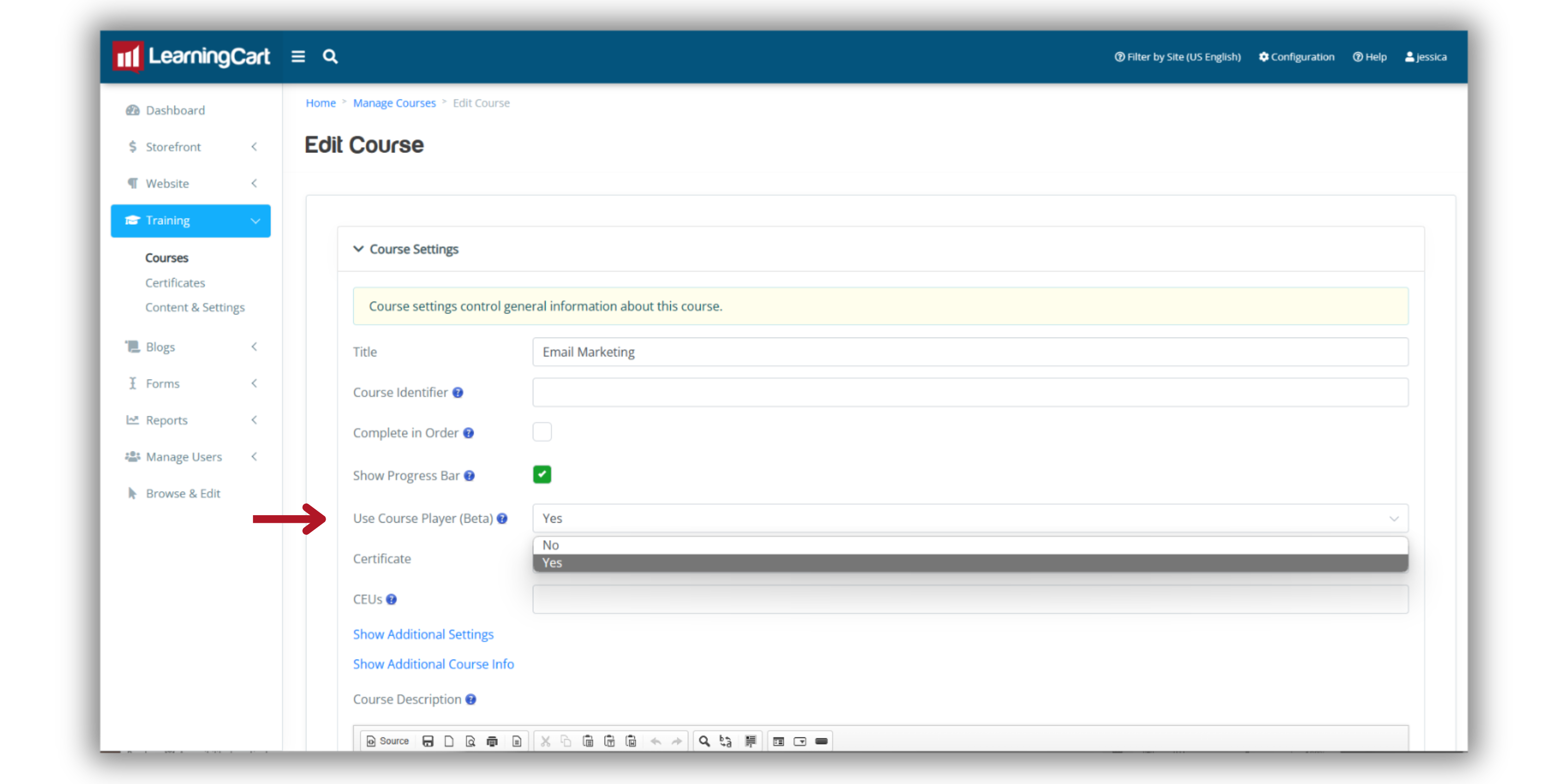
Task: Expand the Forms sidebar menu
Action: coord(191,384)
